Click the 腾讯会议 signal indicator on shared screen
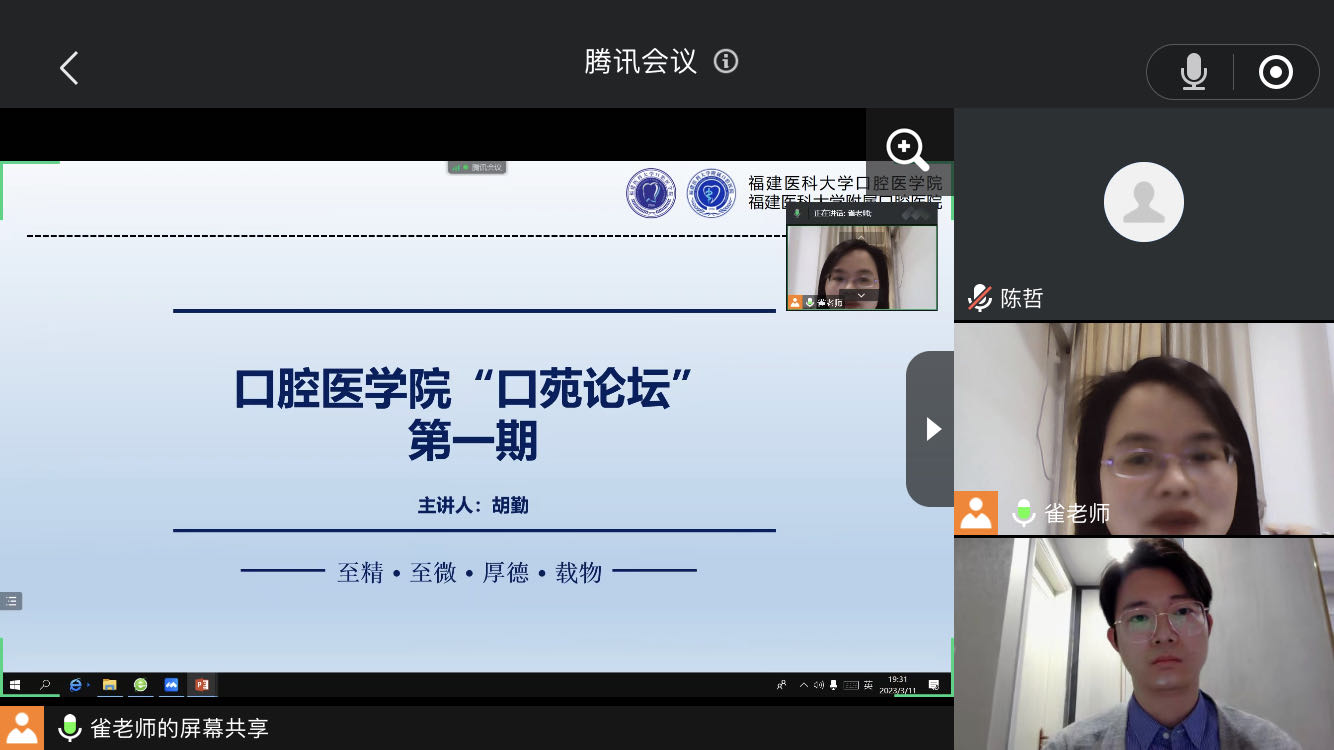The width and height of the screenshot is (1334, 750). [477, 167]
